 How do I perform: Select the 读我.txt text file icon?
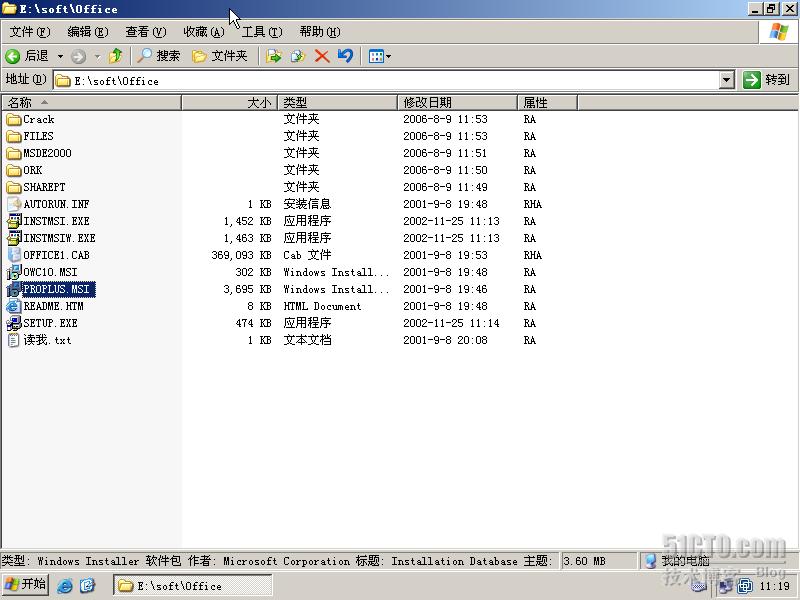pyautogui.click(x=14, y=340)
